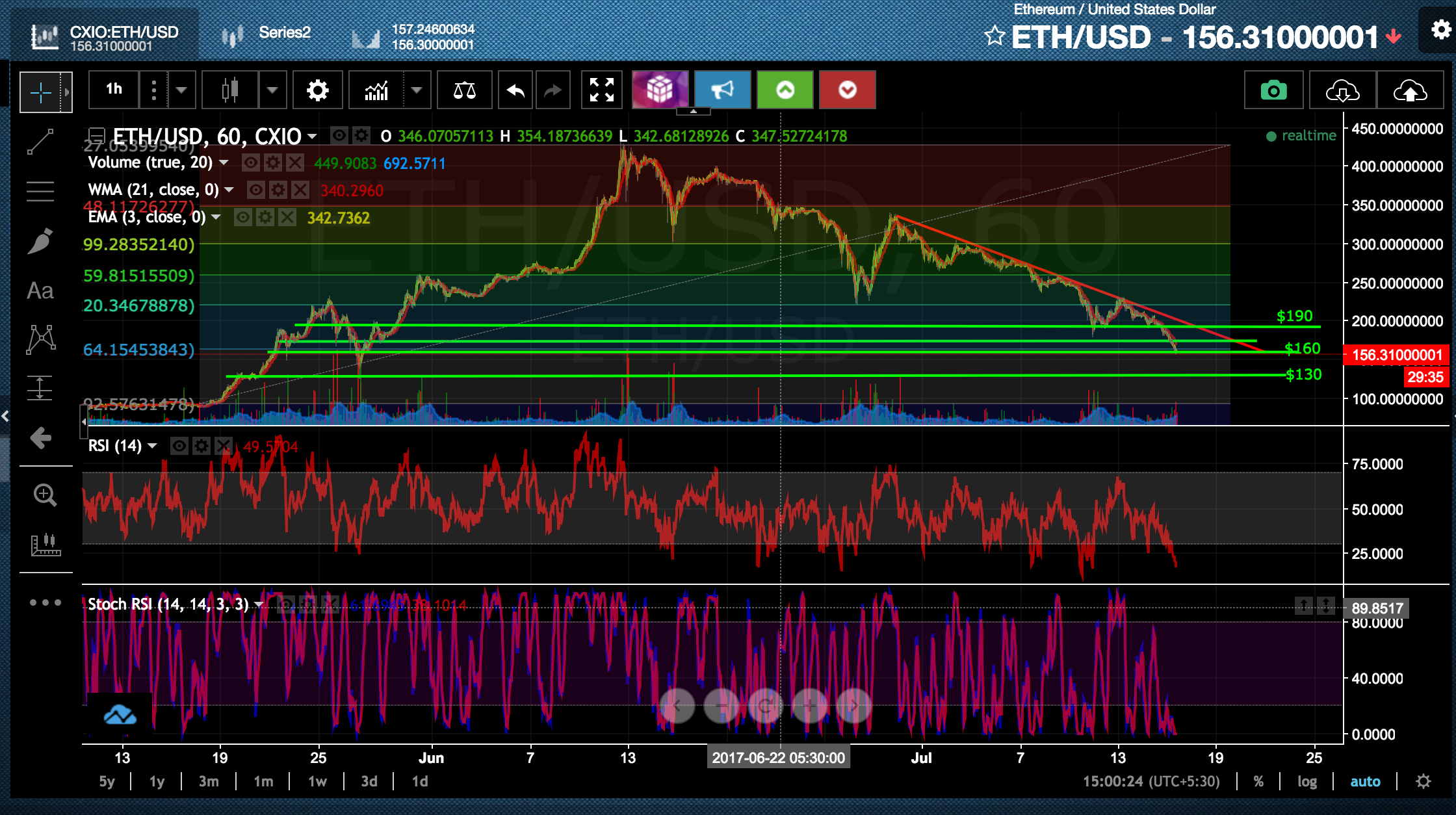Expand Volume (true, 20) dropdown arrow
This screenshot has width=1456, height=815.
click(x=224, y=162)
